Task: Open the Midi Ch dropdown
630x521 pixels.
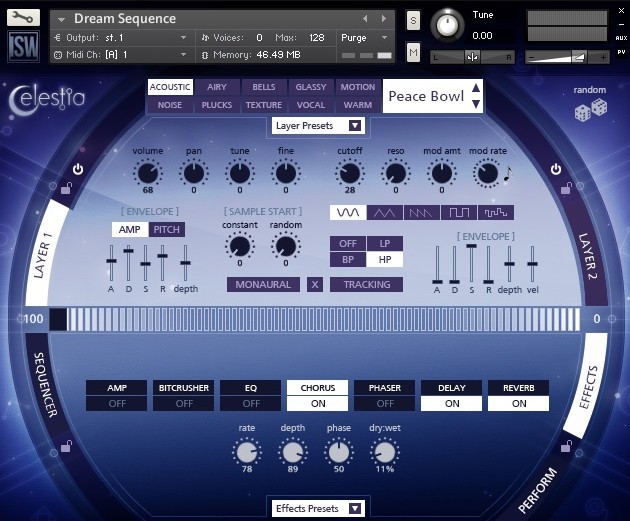Action: point(124,55)
